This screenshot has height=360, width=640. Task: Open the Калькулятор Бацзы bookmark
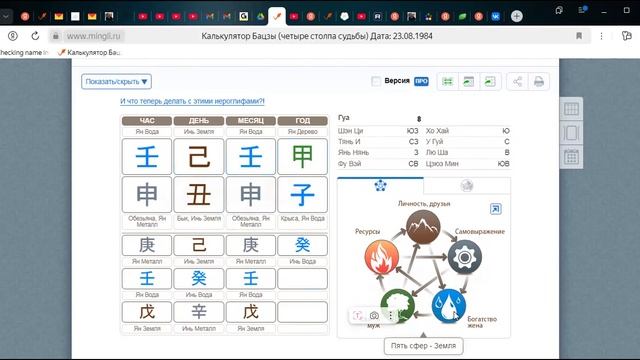[x=90, y=52]
